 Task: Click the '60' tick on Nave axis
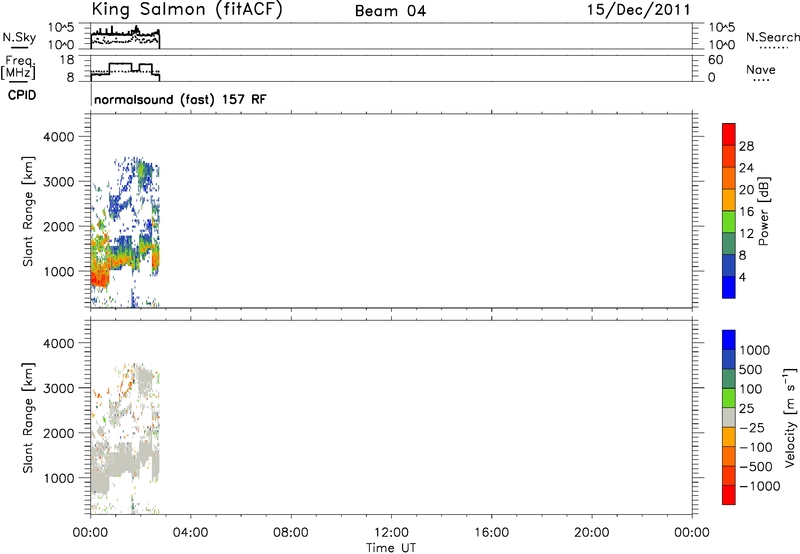click(x=715, y=60)
